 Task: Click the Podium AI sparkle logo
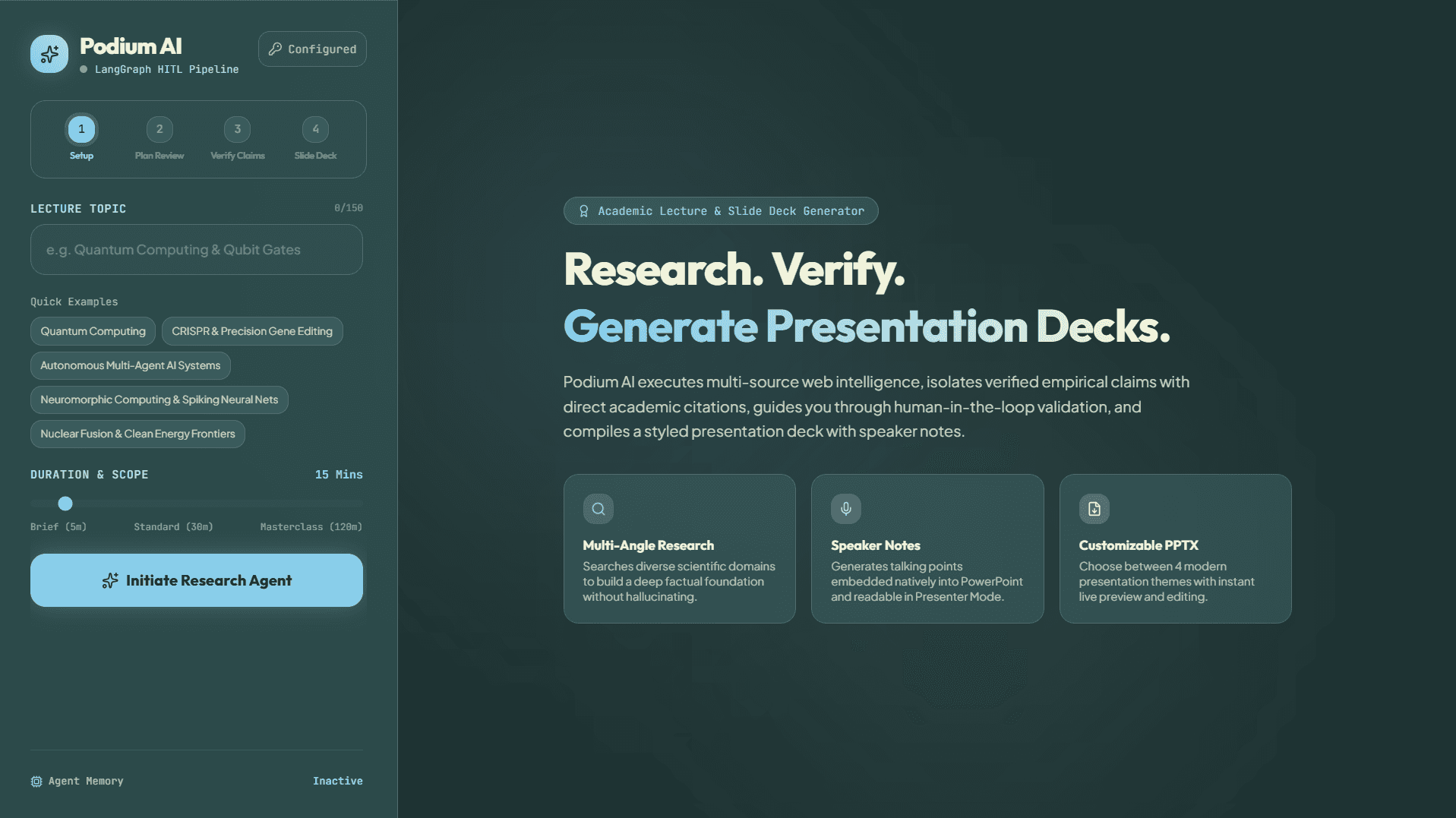49,54
